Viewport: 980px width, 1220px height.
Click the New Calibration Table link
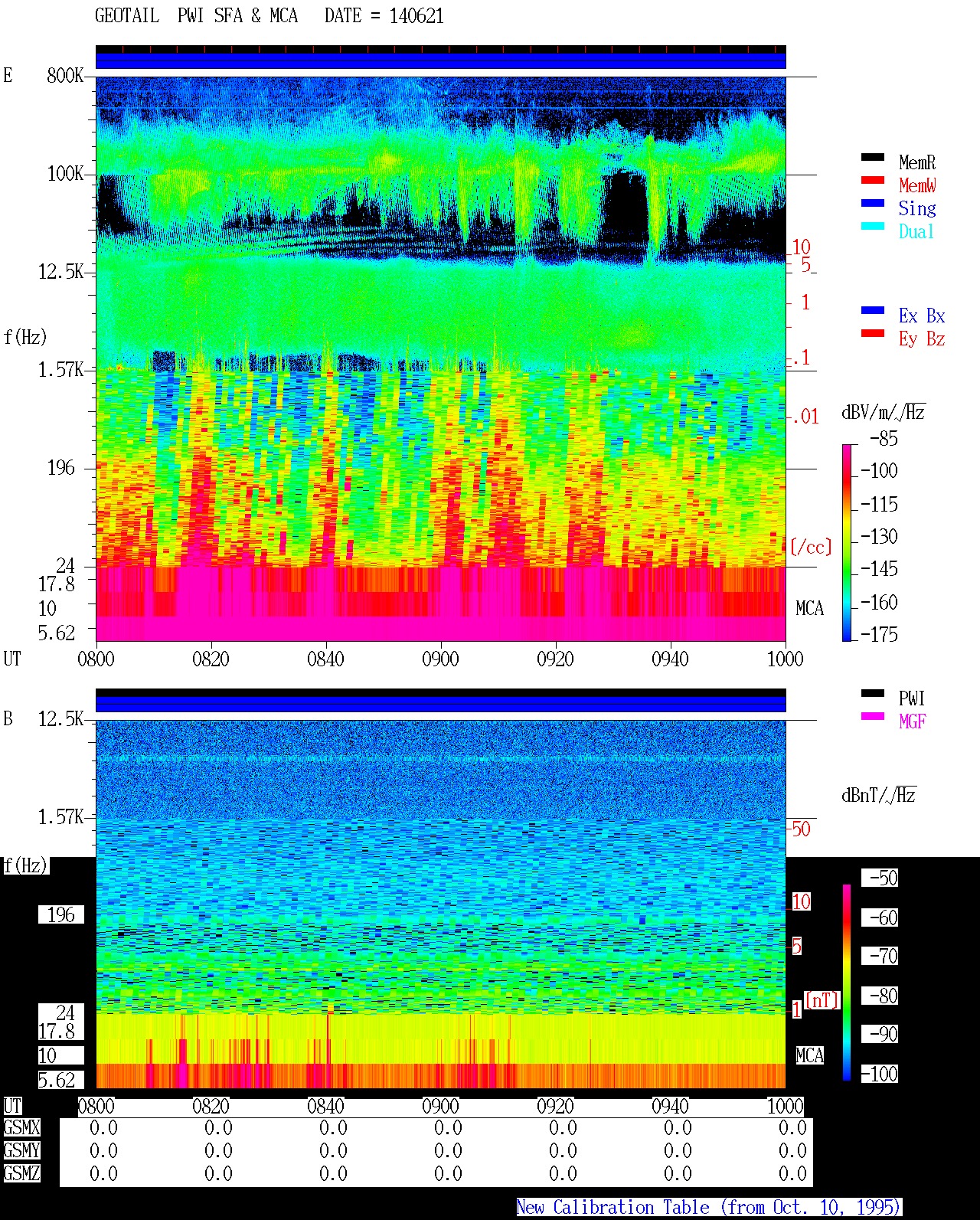pos(709,1208)
